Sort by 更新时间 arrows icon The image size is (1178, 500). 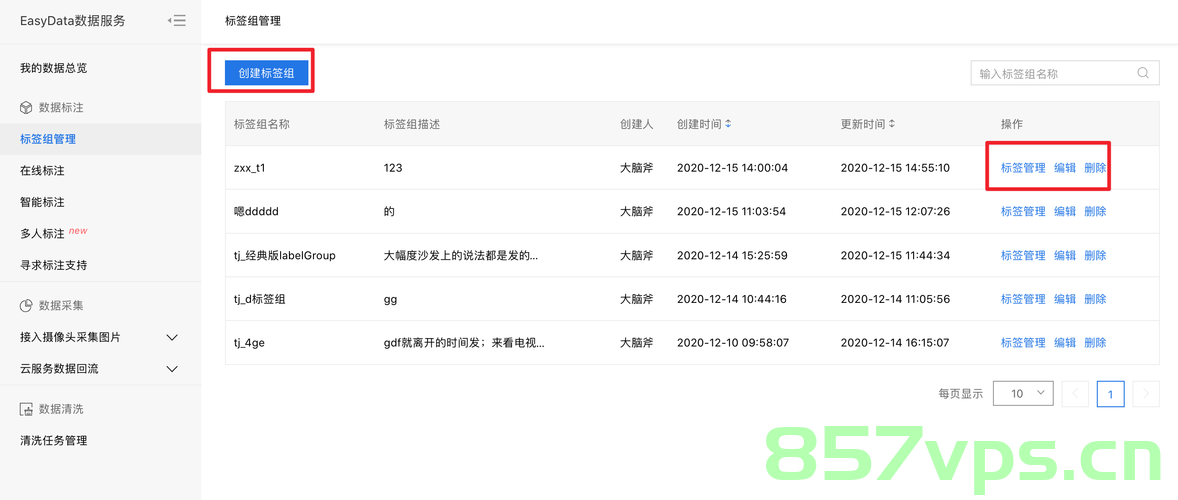click(892, 124)
